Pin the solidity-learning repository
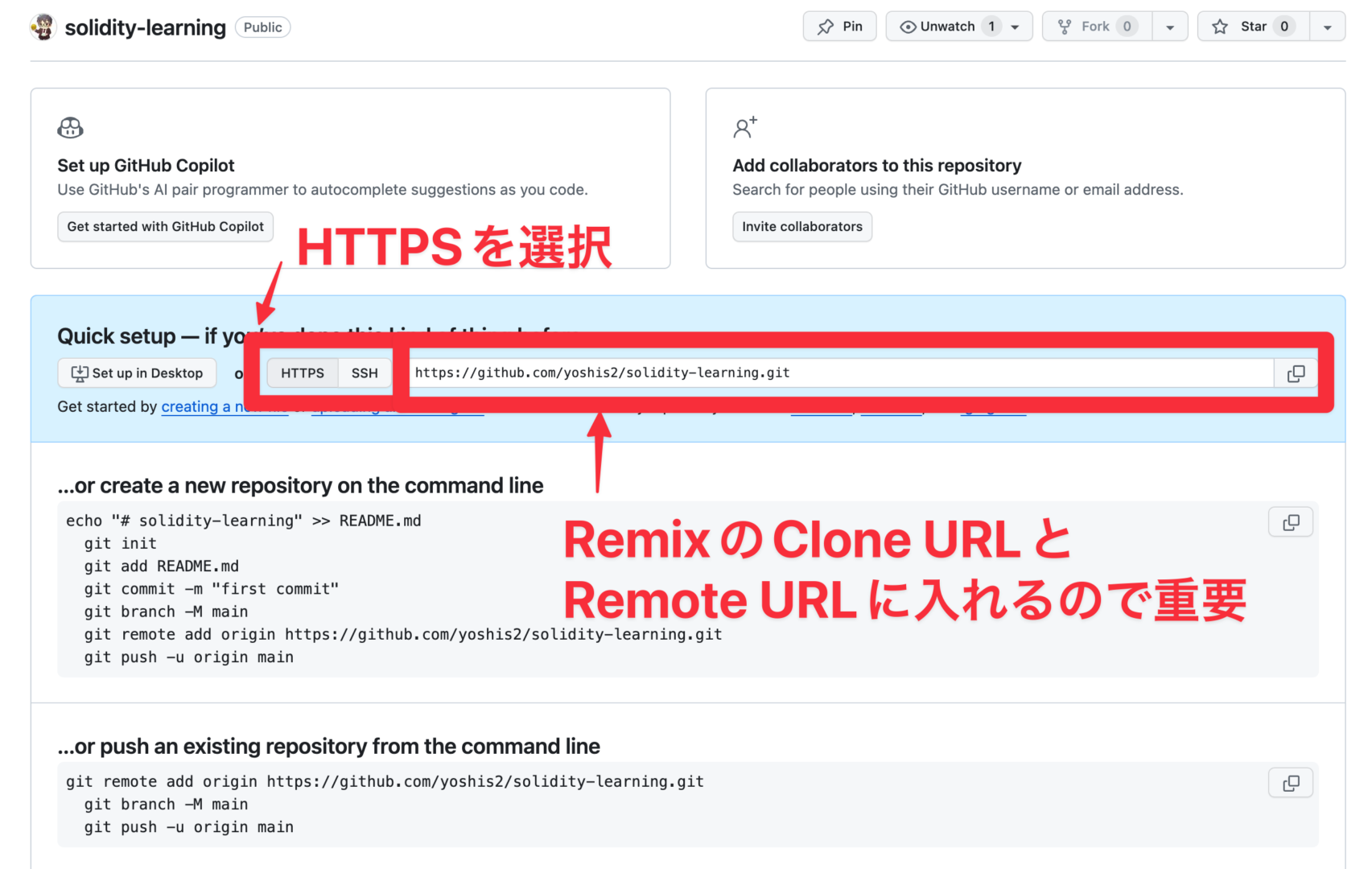This screenshot has width=1372, height=869. tap(839, 27)
